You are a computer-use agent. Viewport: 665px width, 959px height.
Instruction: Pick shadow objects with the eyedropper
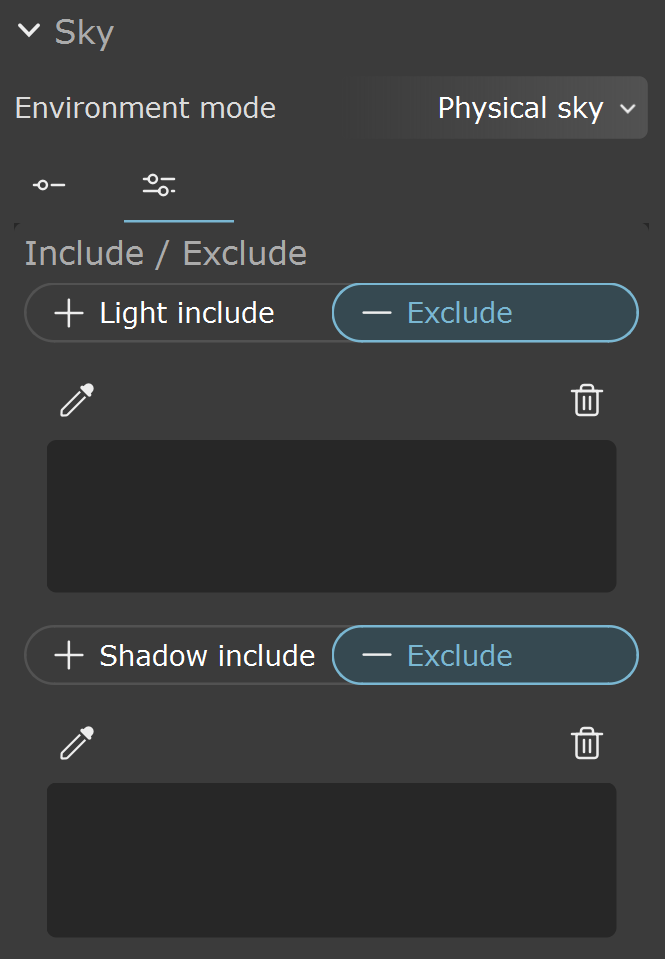point(77,742)
